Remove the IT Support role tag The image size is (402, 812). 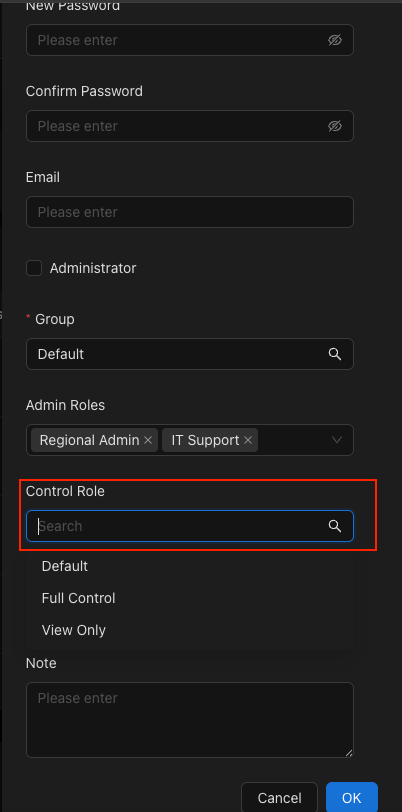(x=248, y=440)
